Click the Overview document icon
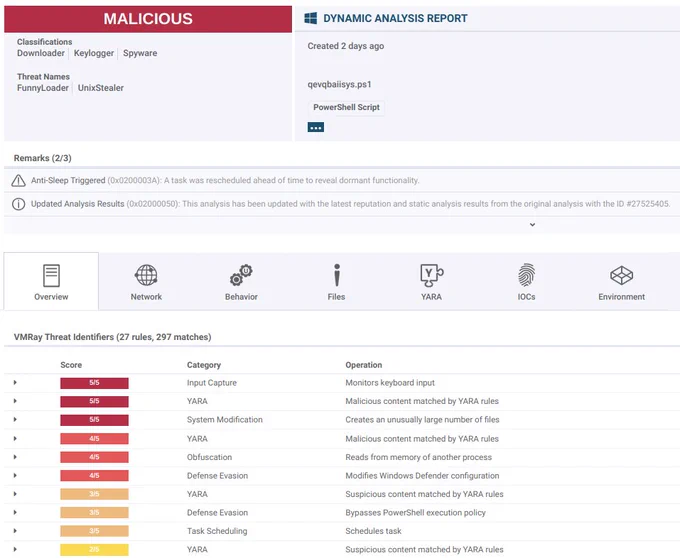This screenshot has height=558, width=680. [x=51, y=275]
